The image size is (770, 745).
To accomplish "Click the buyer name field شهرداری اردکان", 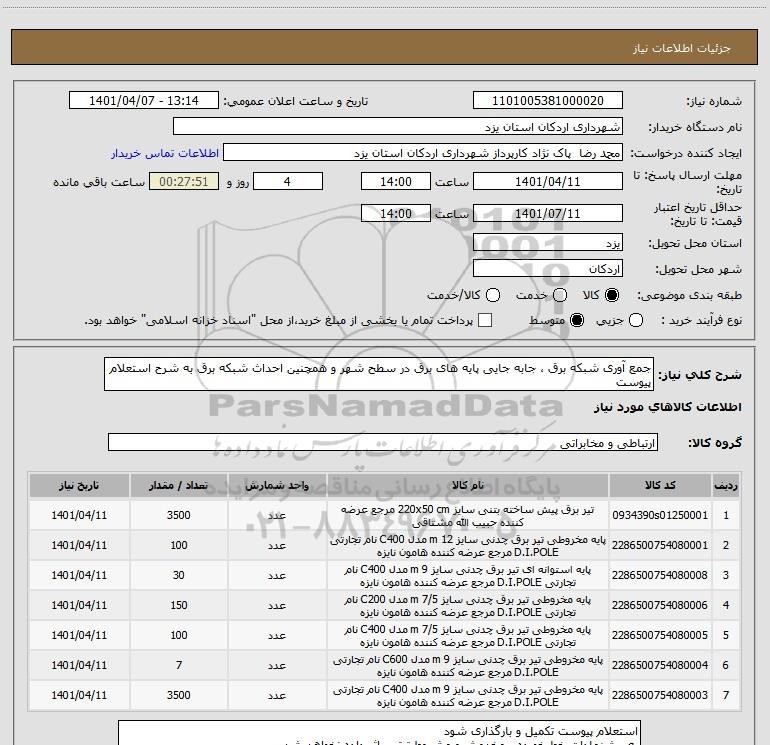I will (398, 127).
